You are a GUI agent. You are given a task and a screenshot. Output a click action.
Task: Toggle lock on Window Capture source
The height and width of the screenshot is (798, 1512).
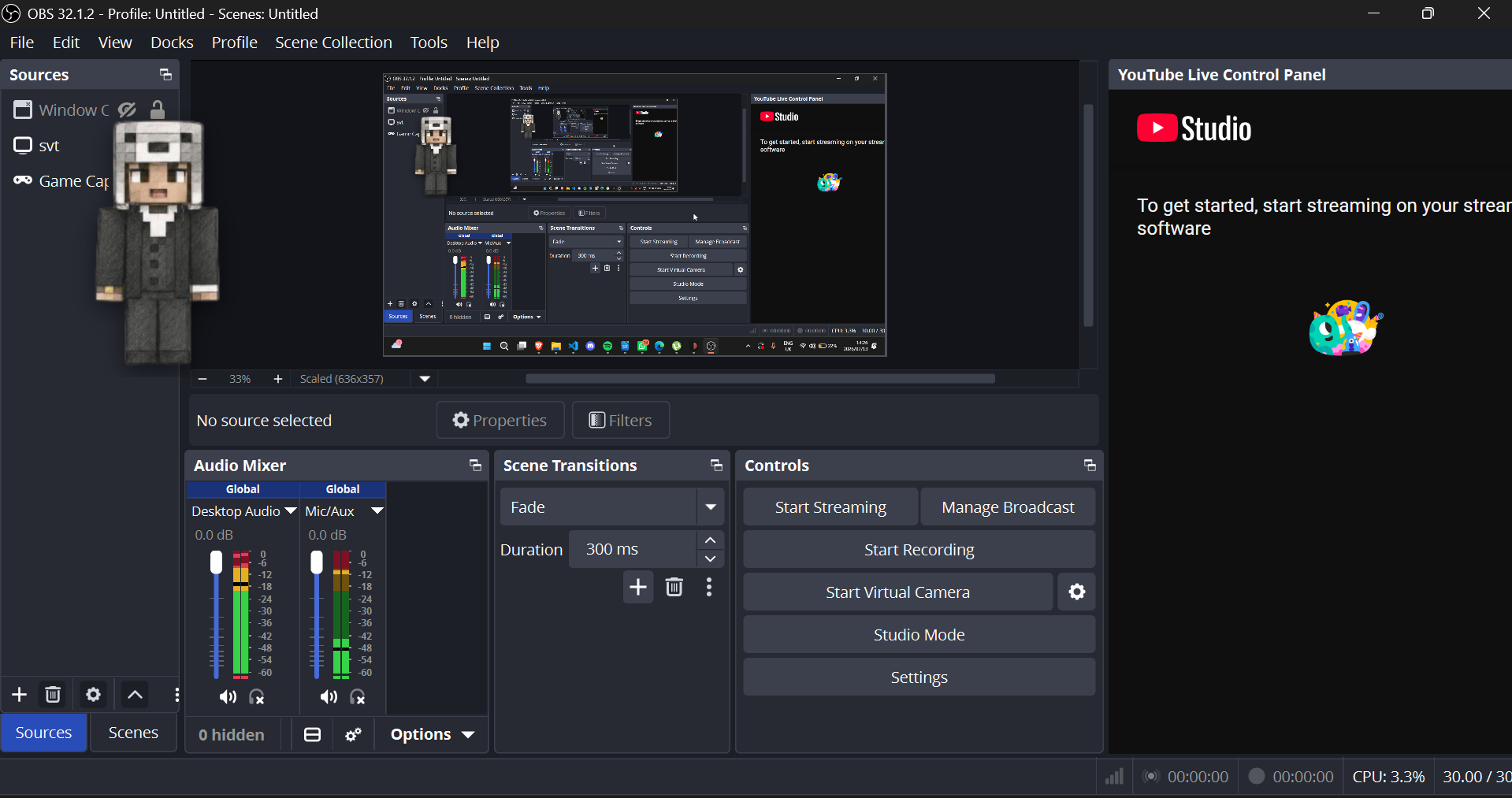(158, 109)
